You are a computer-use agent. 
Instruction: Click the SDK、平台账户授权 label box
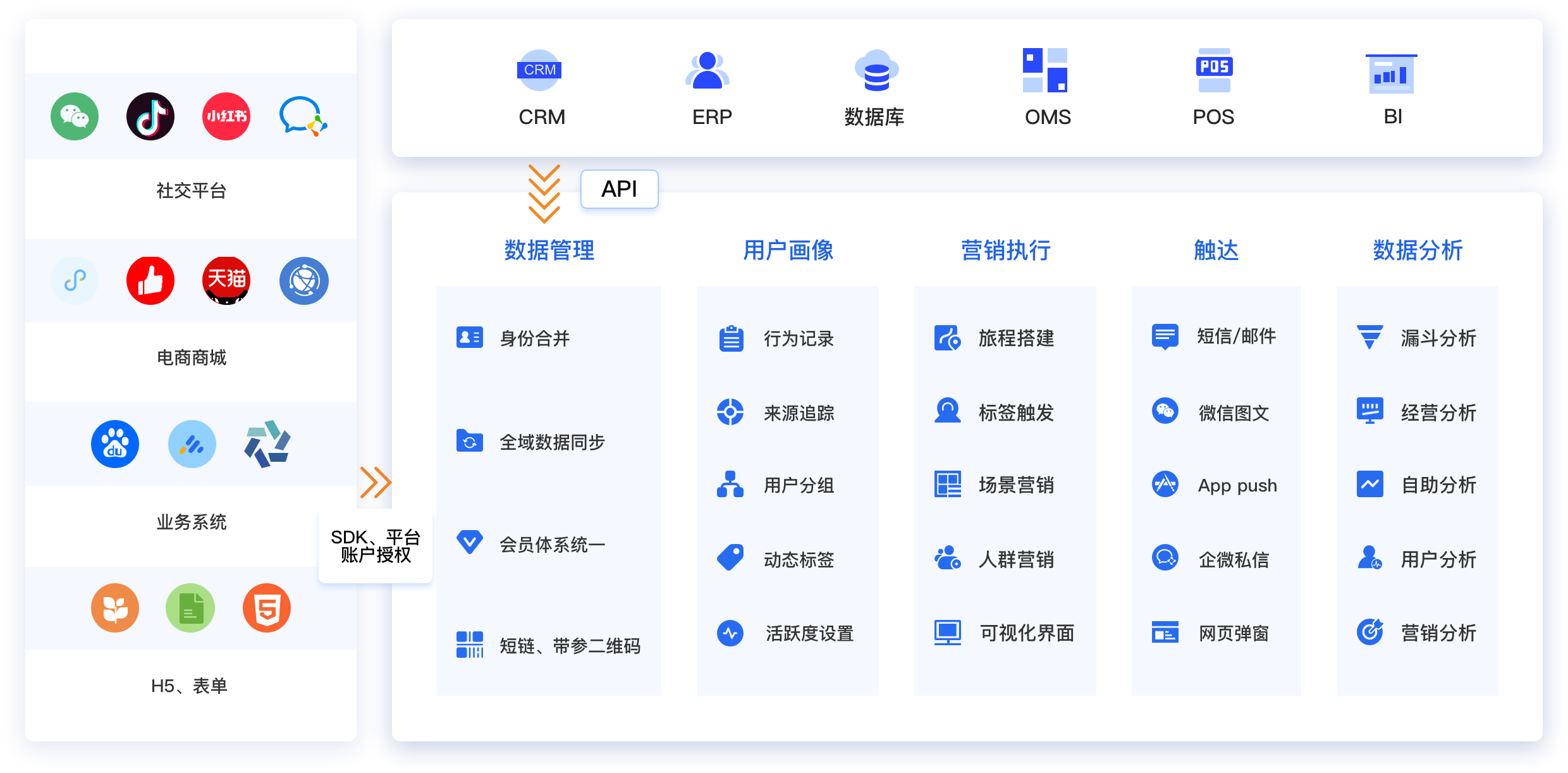(x=376, y=547)
